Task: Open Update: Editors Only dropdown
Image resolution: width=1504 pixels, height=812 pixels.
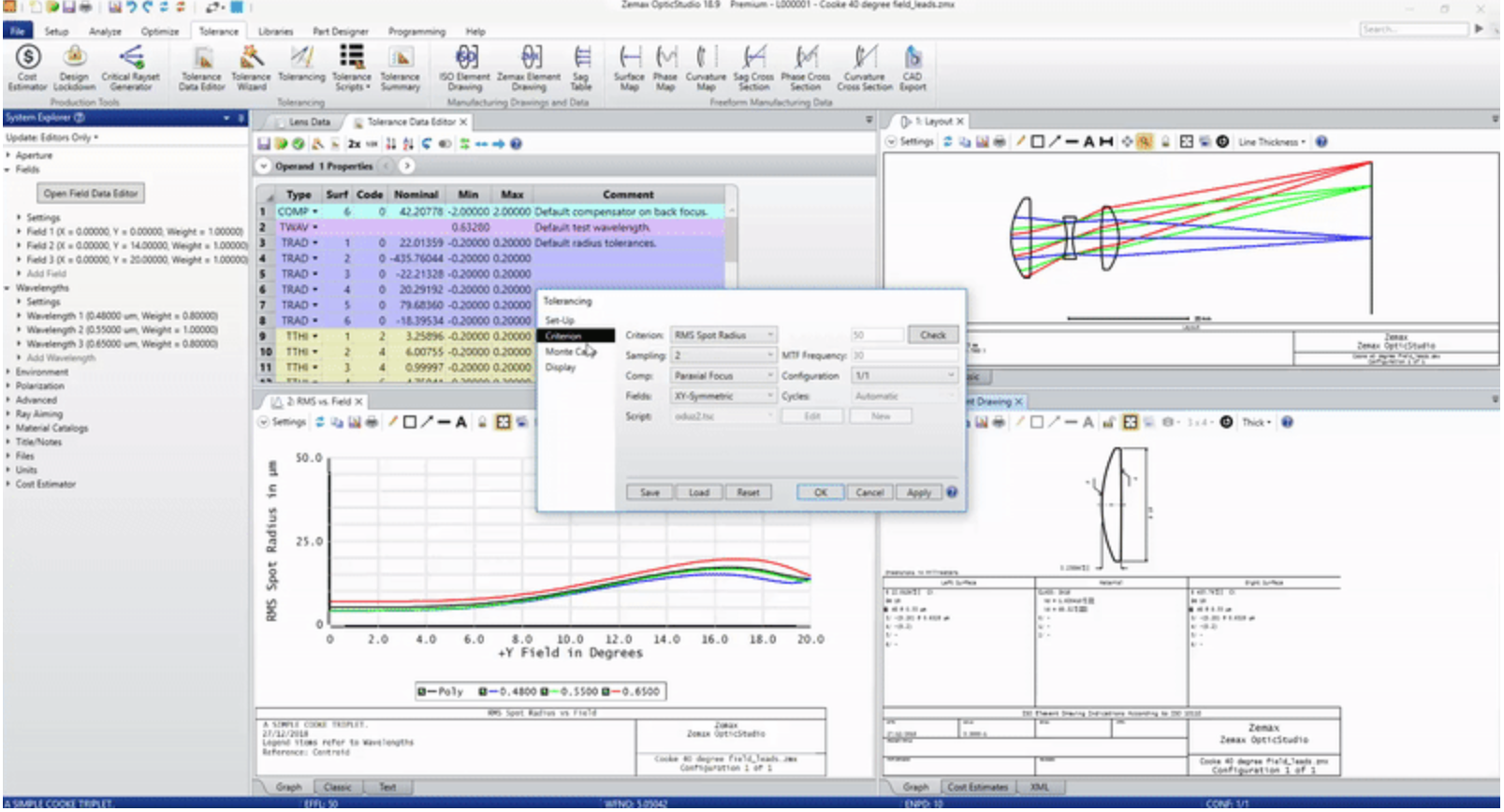Action: (x=52, y=138)
